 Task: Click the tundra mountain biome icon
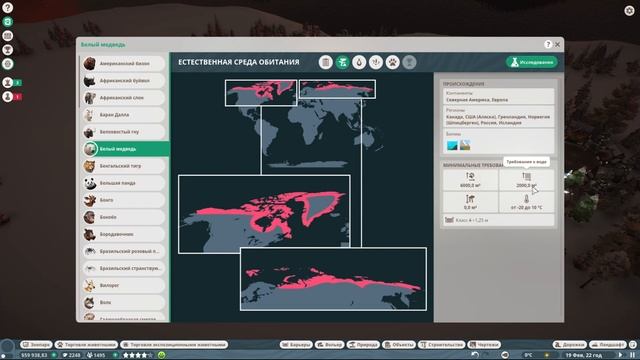[x=465, y=145]
